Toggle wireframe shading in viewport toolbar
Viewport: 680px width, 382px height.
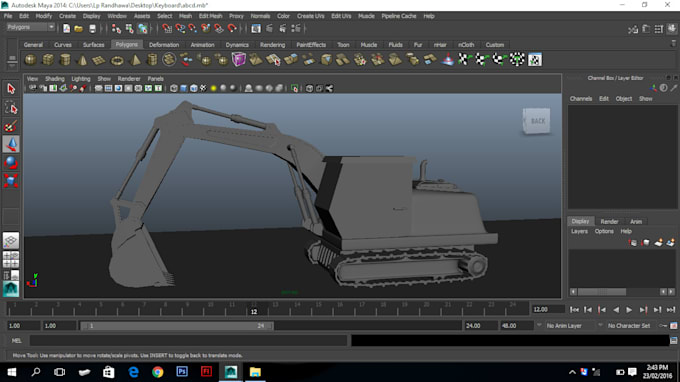pos(174,88)
